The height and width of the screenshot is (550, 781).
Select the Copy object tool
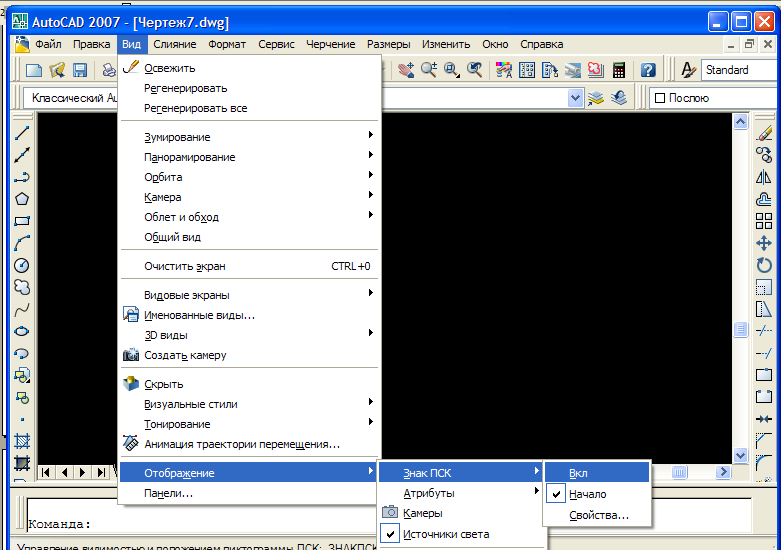point(764,155)
